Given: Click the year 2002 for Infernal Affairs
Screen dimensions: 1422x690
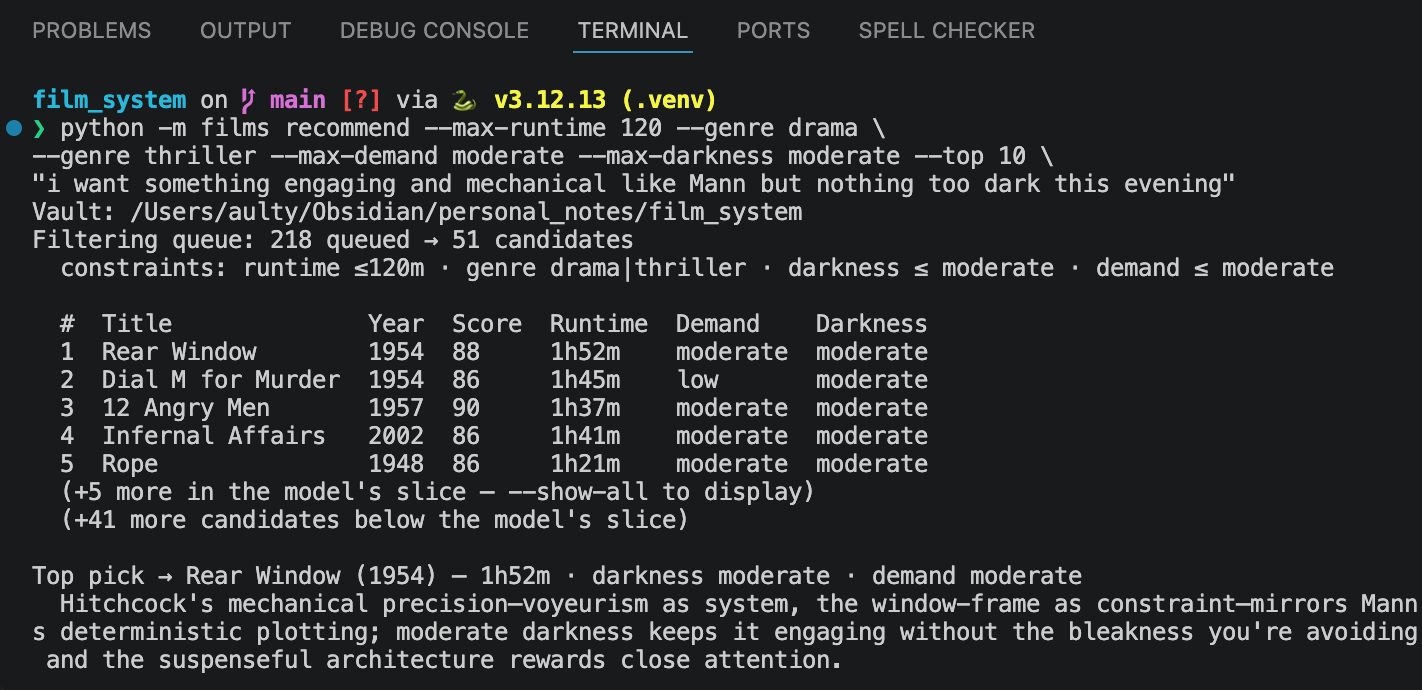Looking at the screenshot, I should point(396,436).
